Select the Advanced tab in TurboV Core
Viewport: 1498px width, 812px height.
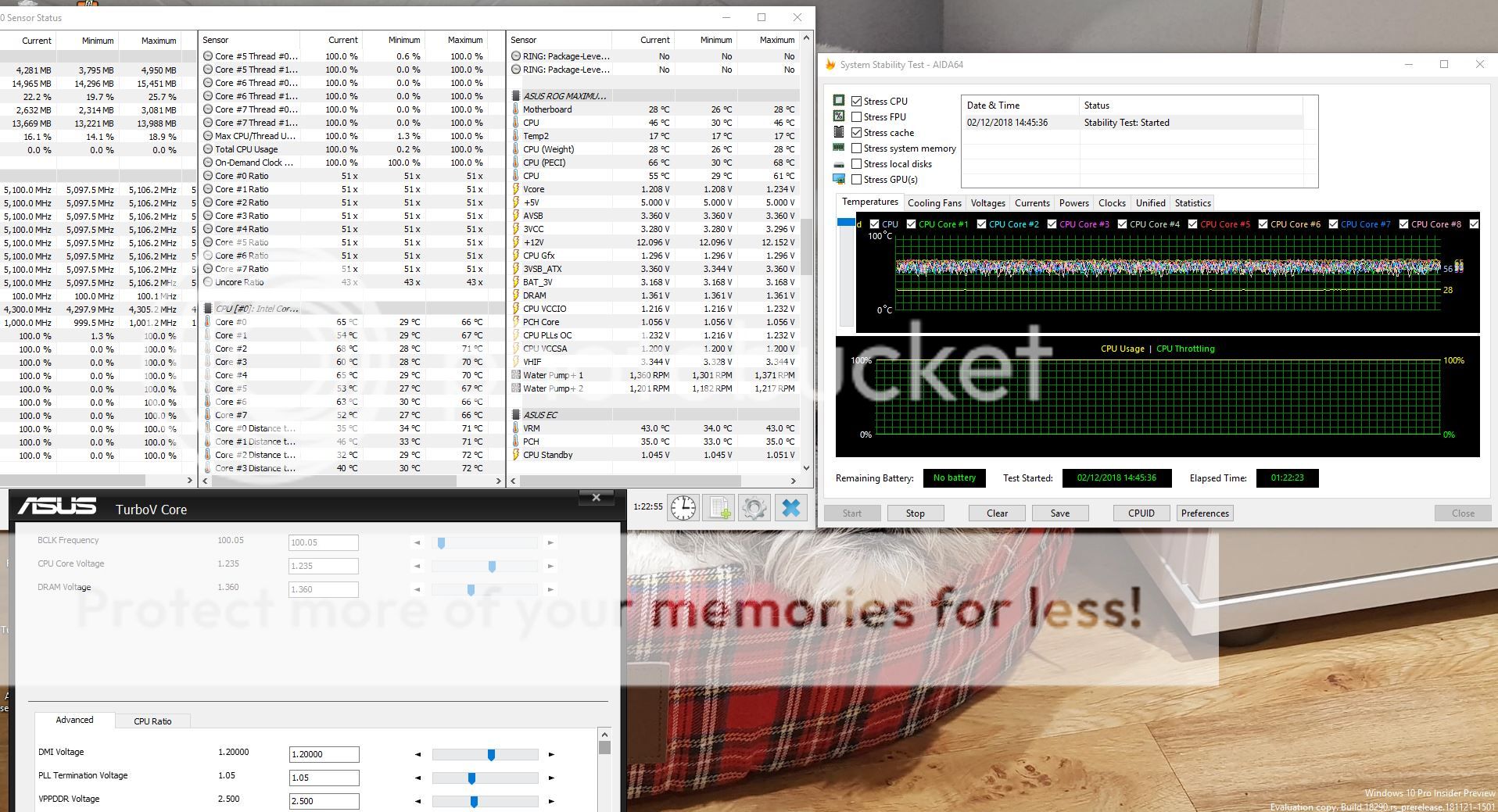[74, 720]
